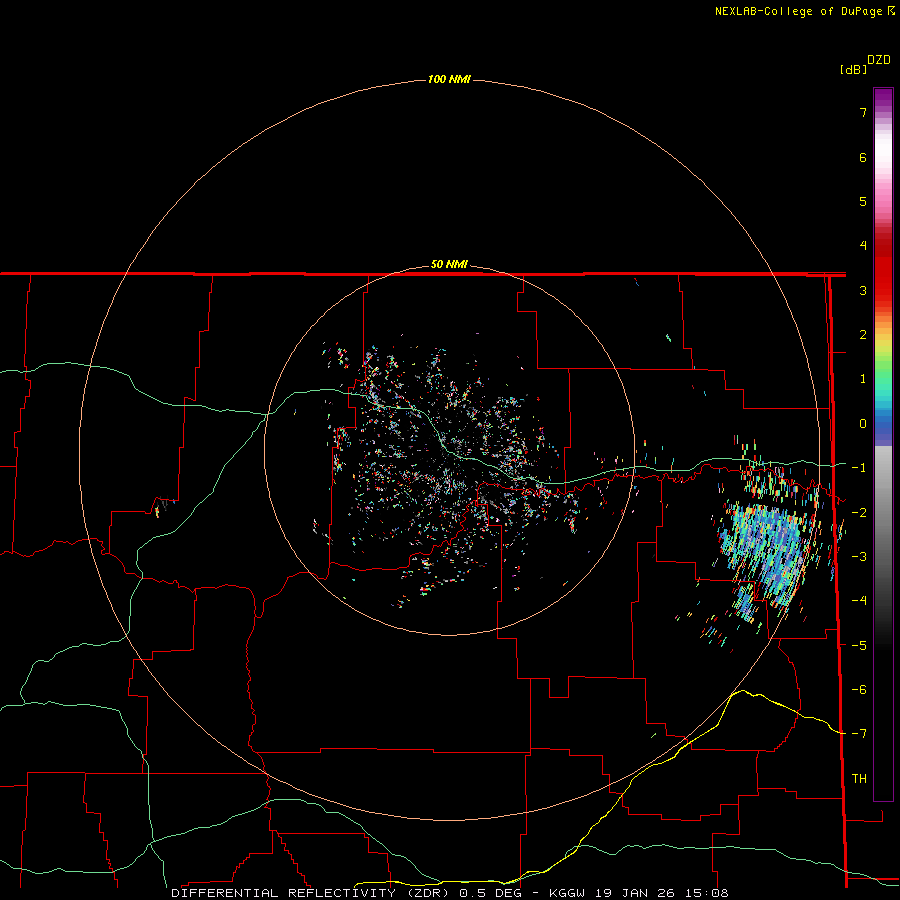Click the -3 value on the color scale
This screenshot has width=900, height=900.
(x=859, y=557)
